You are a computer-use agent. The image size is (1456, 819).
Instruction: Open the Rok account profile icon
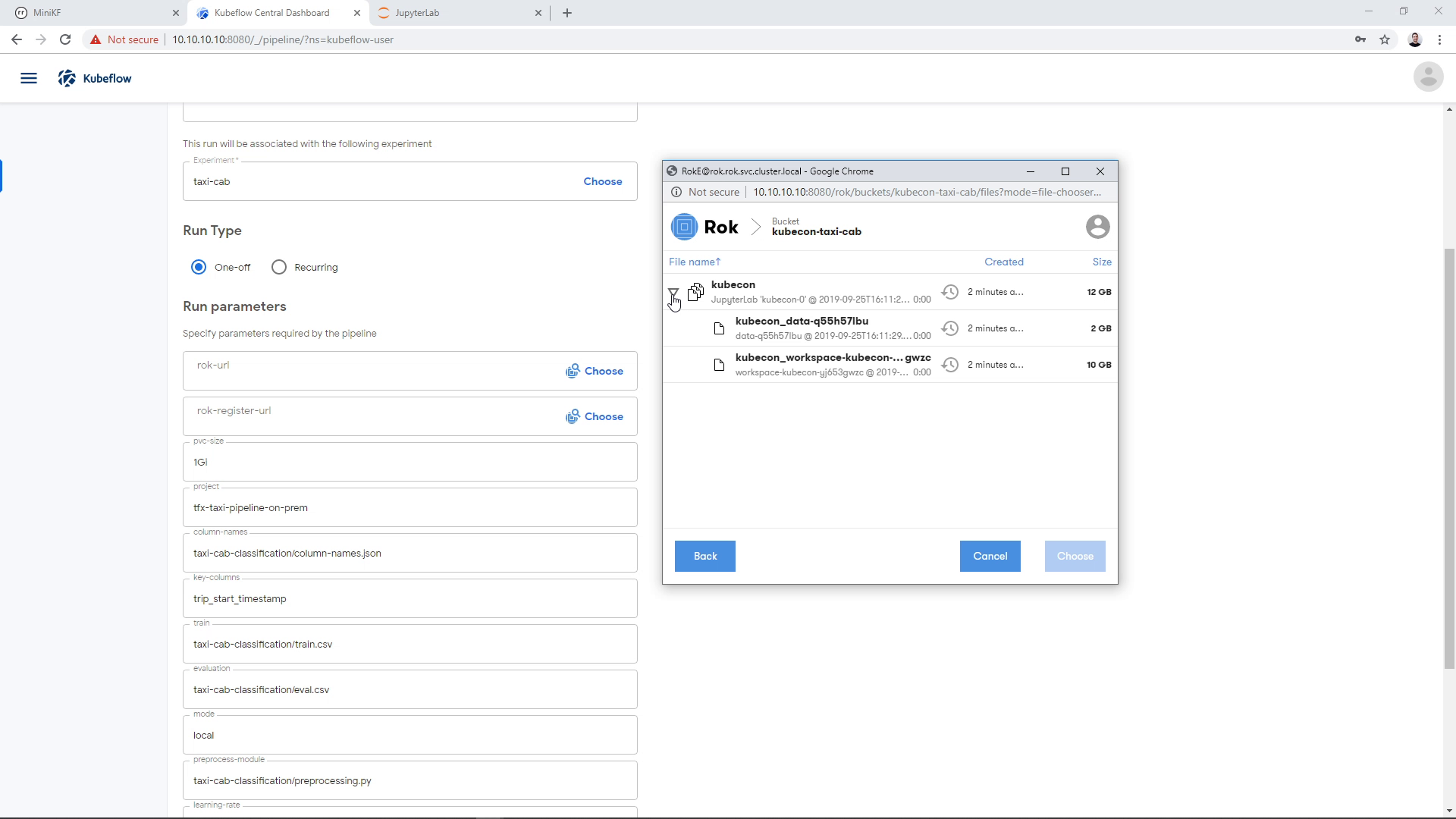tap(1097, 227)
